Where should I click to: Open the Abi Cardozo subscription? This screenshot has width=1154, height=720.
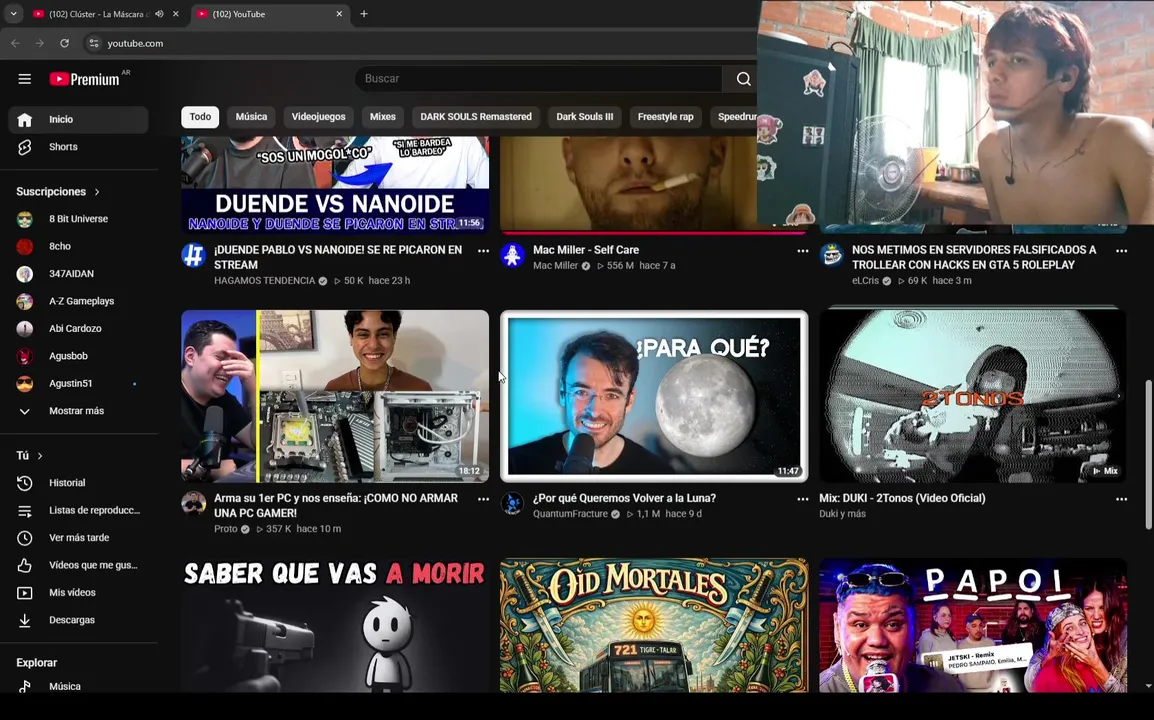pos(78,328)
